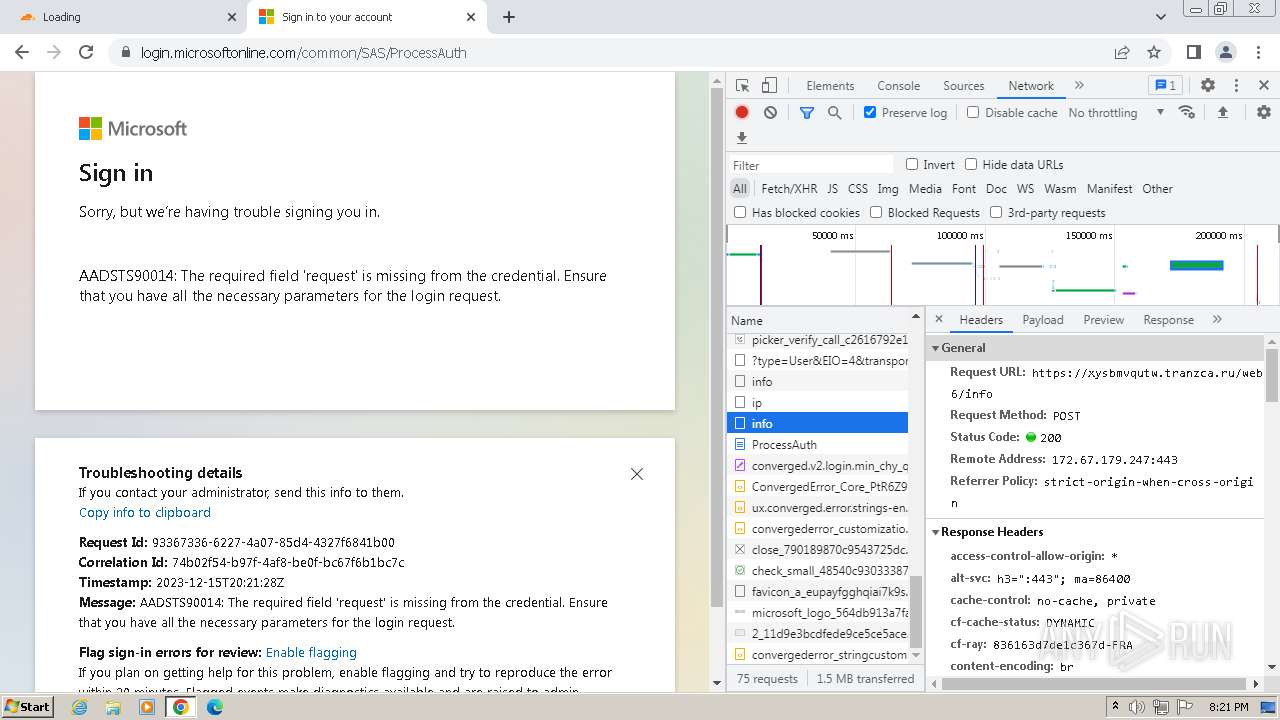This screenshot has height=720, width=1280.
Task: Filter requests by Img type
Action: [888, 189]
